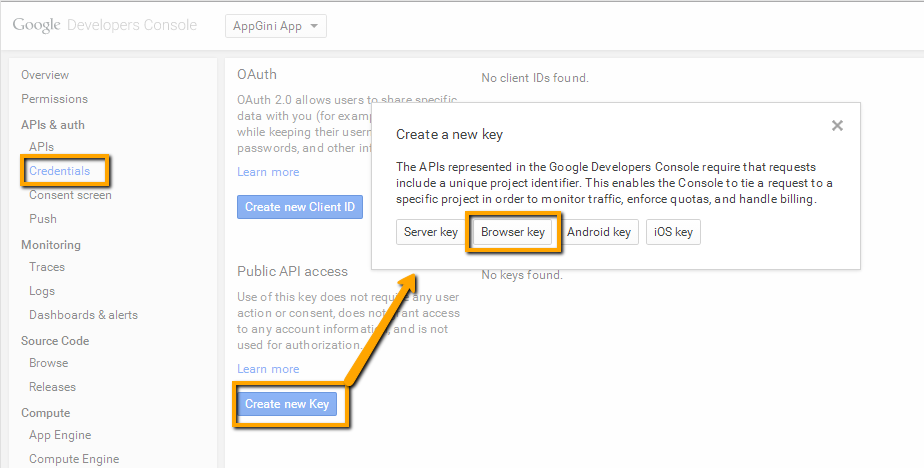Collapse the Source Code section
This screenshot has height=468, width=924.
pos(55,341)
